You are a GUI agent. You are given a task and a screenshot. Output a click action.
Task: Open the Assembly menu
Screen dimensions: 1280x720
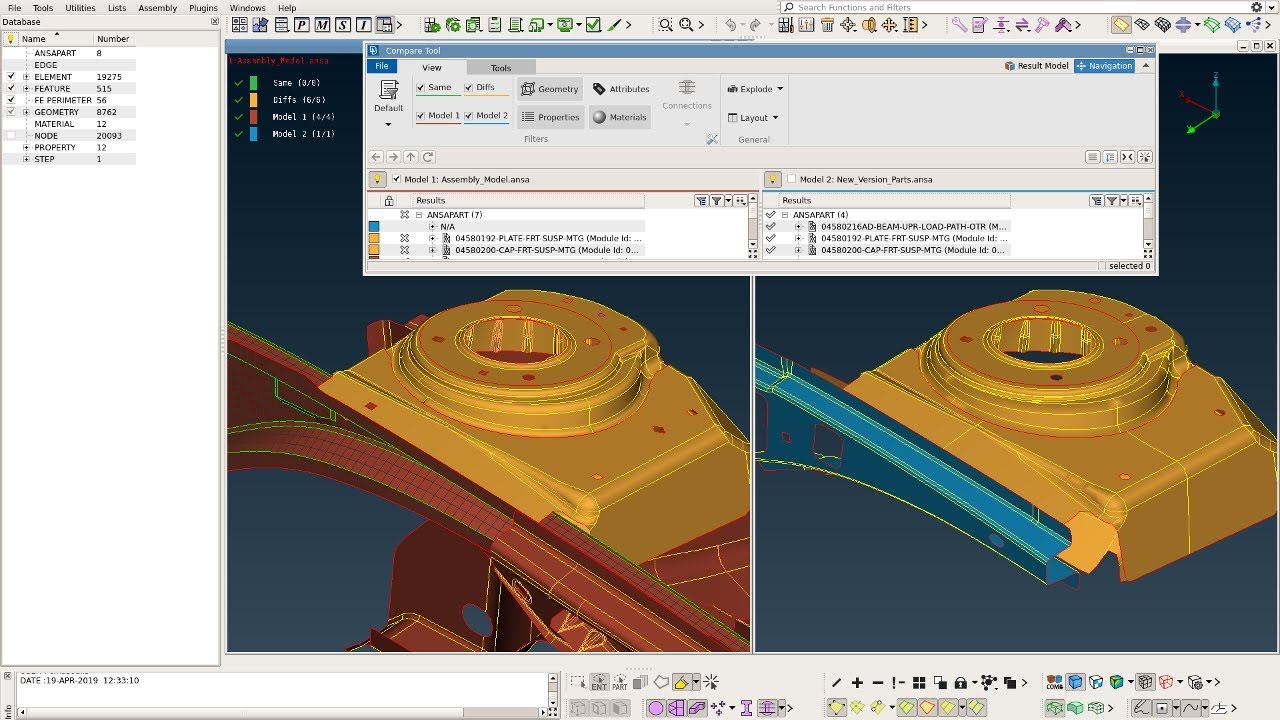pos(157,8)
